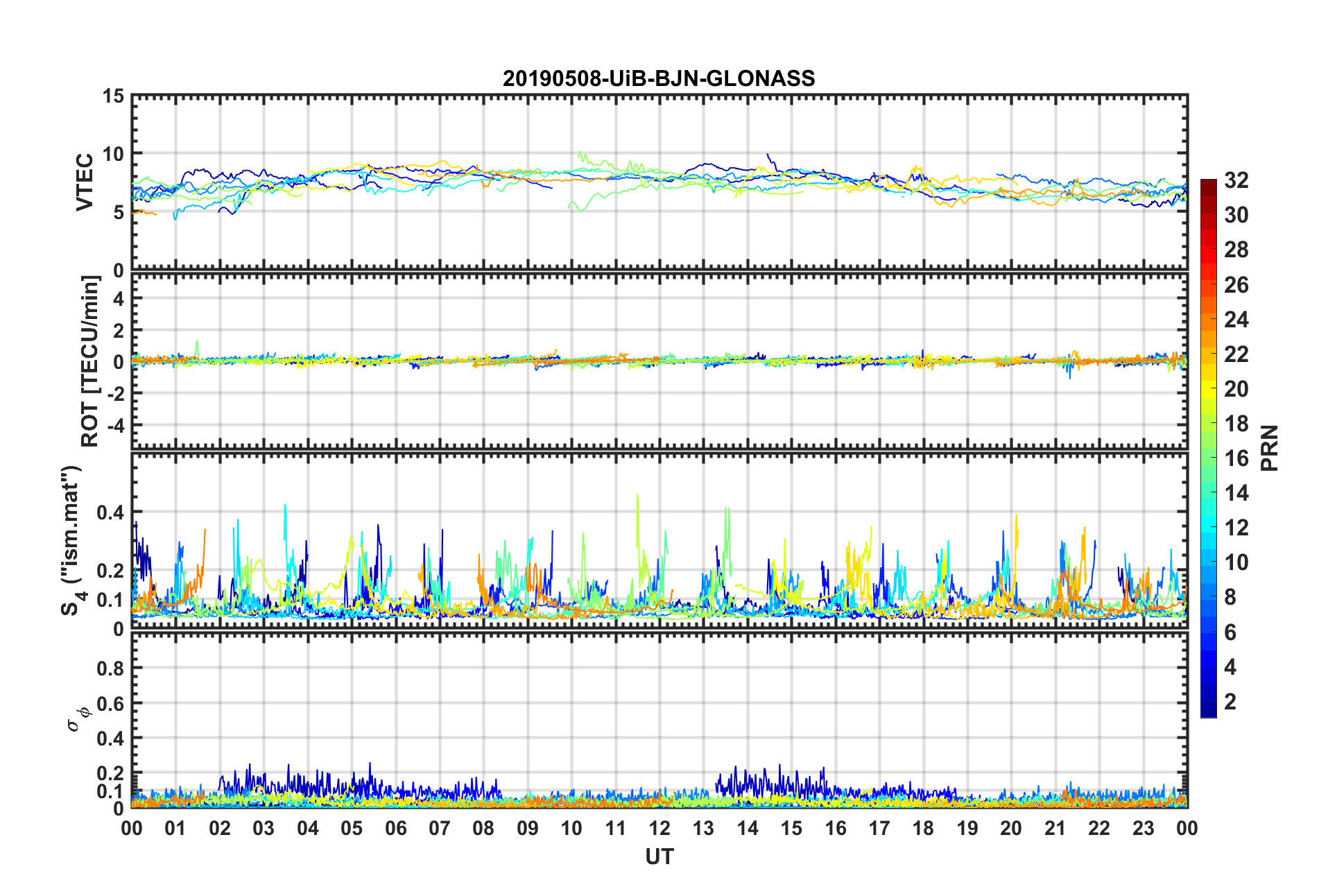Click the 19 hour tick on UT axis
Viewport: 1319px width, 896px height.
click(967, 828)
